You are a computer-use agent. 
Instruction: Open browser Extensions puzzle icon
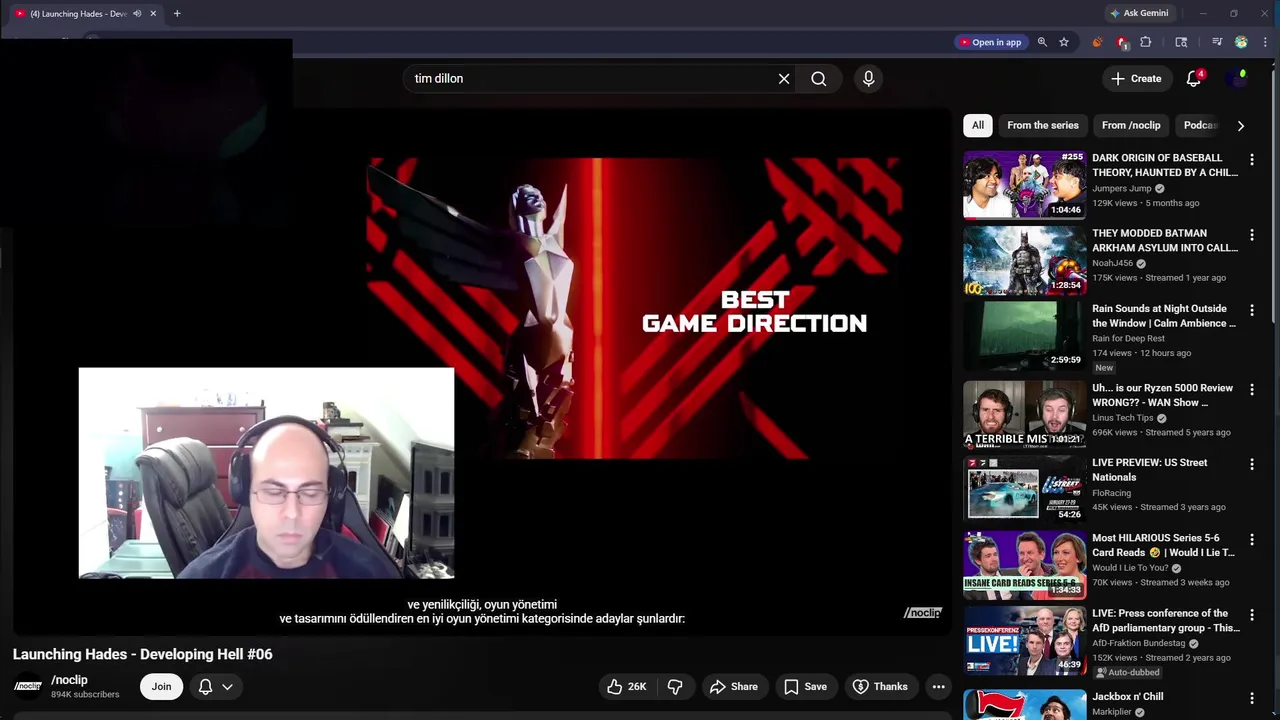click(1146, 42)
